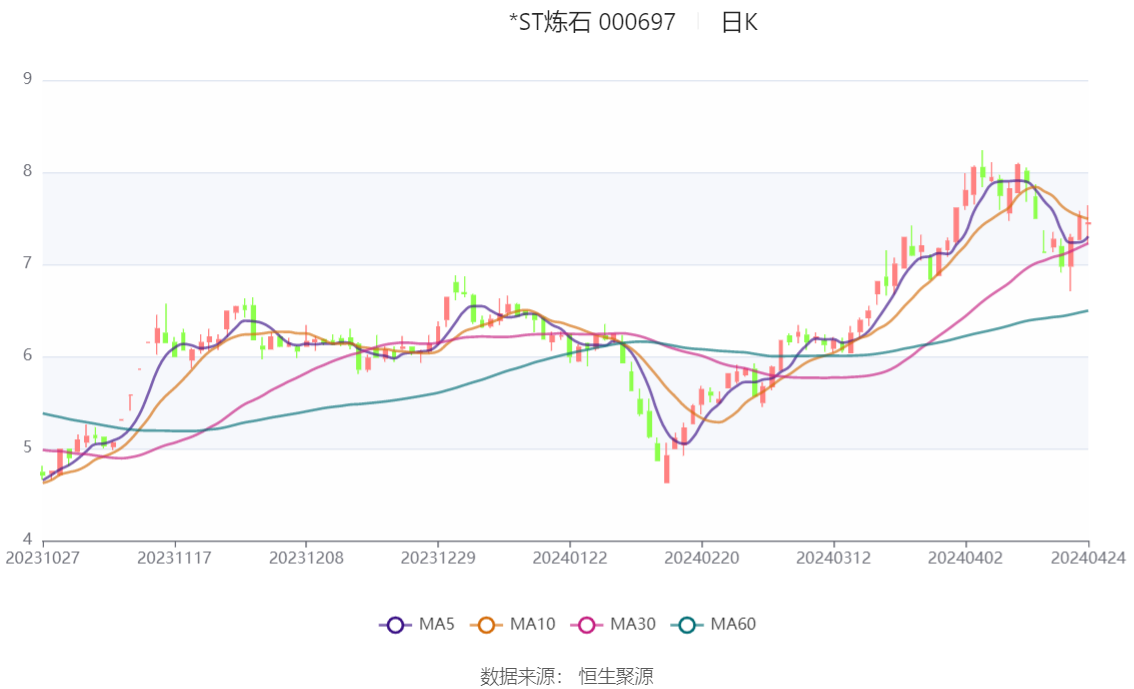Click the x-axis date 20240122
Image resolution: width=1134 pixels, height=689 pixels.
[570, 558]
